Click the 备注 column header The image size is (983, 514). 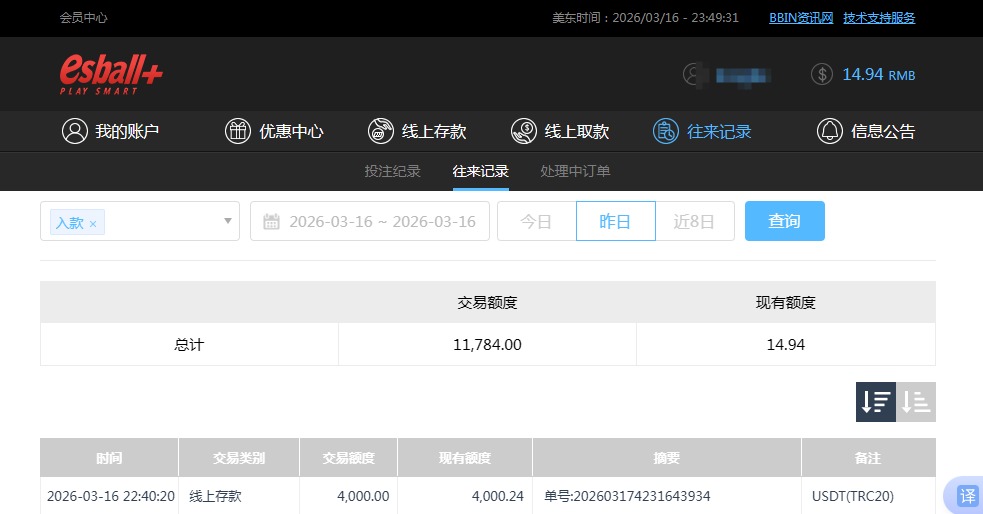coord(868,458)
